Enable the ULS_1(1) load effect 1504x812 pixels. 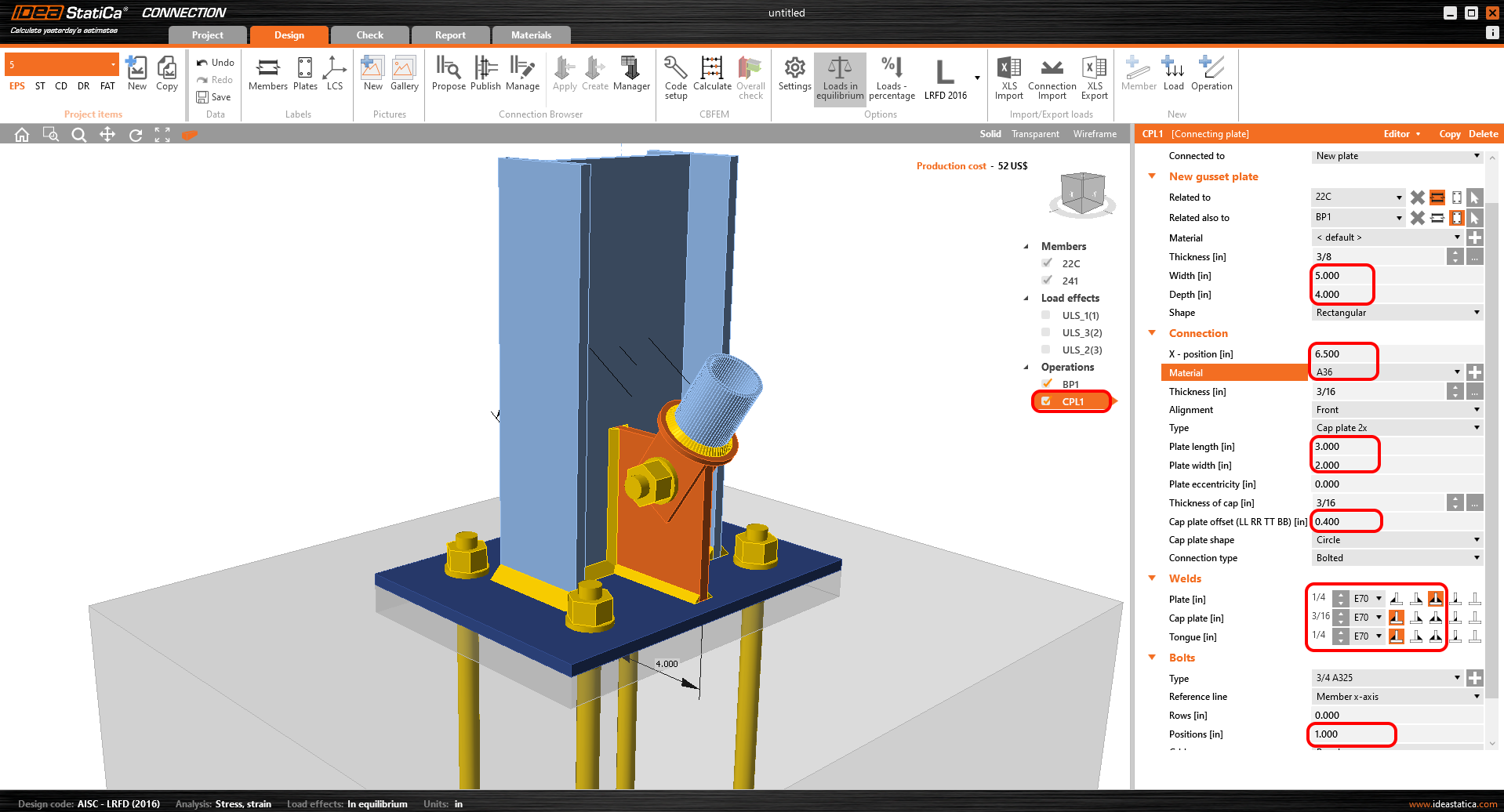point(1045,314)
